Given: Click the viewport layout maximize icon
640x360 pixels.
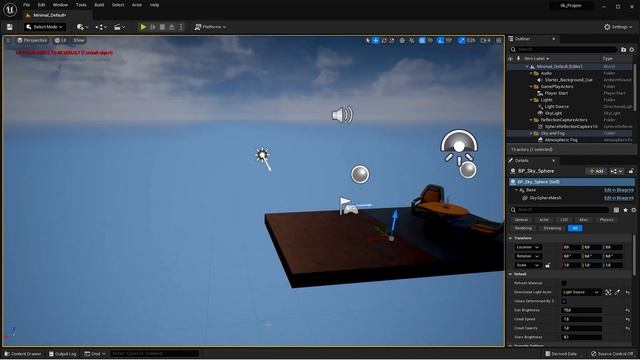Looking at the screenshot, I should click(499, 40).
